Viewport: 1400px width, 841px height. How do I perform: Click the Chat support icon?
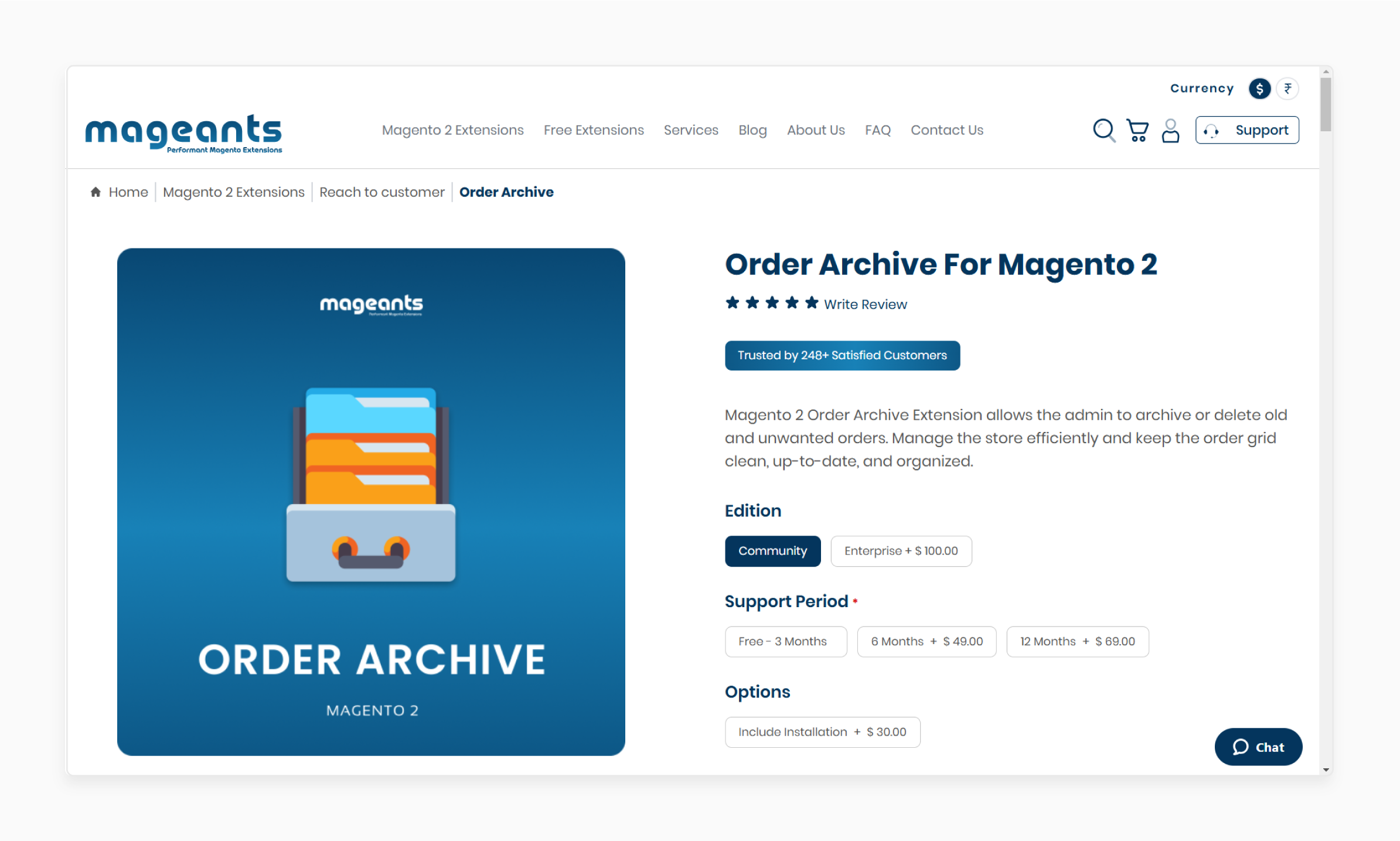tap(1259, 747)
